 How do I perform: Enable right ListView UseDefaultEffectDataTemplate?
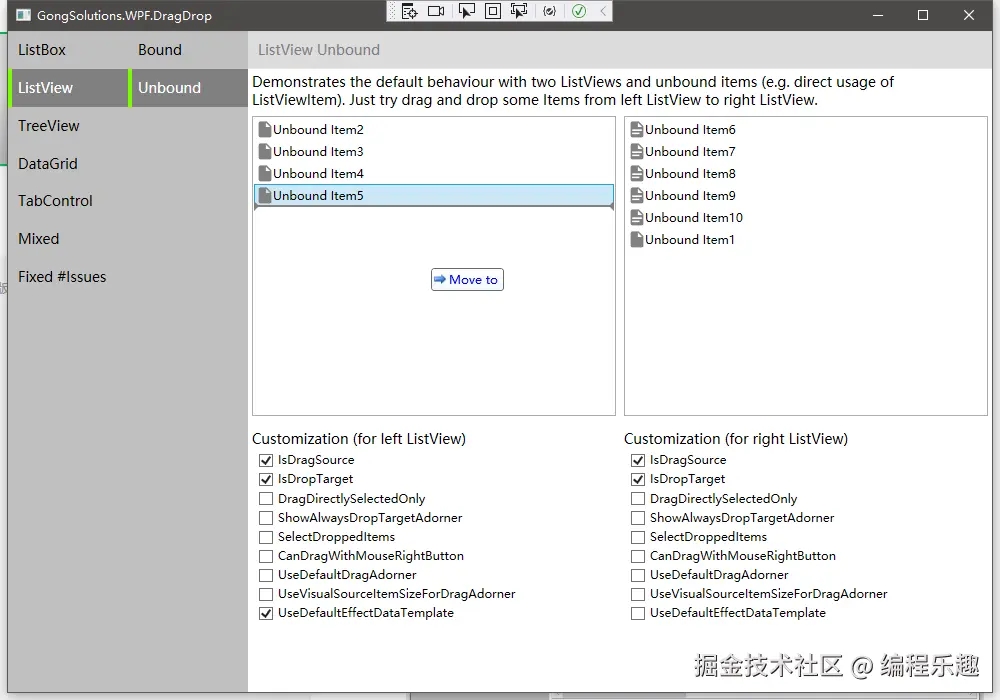coord(638,613)
